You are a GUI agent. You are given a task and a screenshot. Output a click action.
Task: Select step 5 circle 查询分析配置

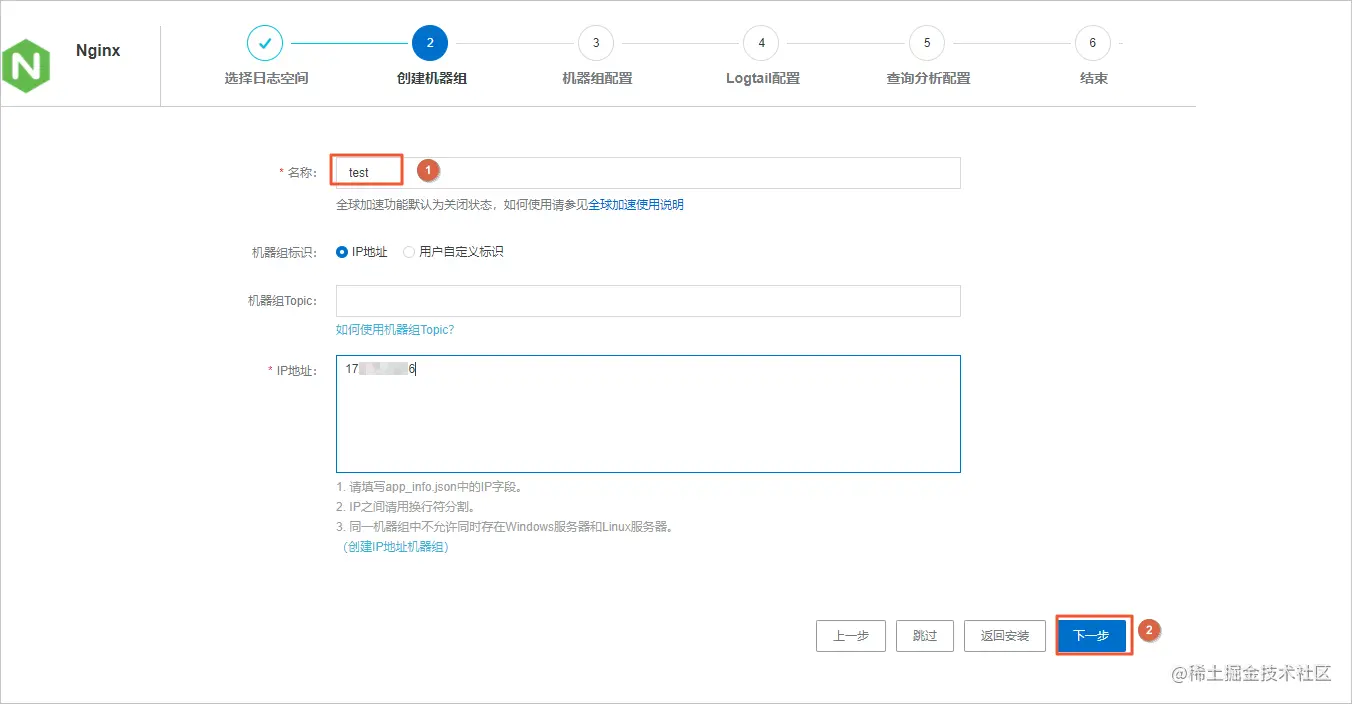pyautogui.click(x=927, y=43)
